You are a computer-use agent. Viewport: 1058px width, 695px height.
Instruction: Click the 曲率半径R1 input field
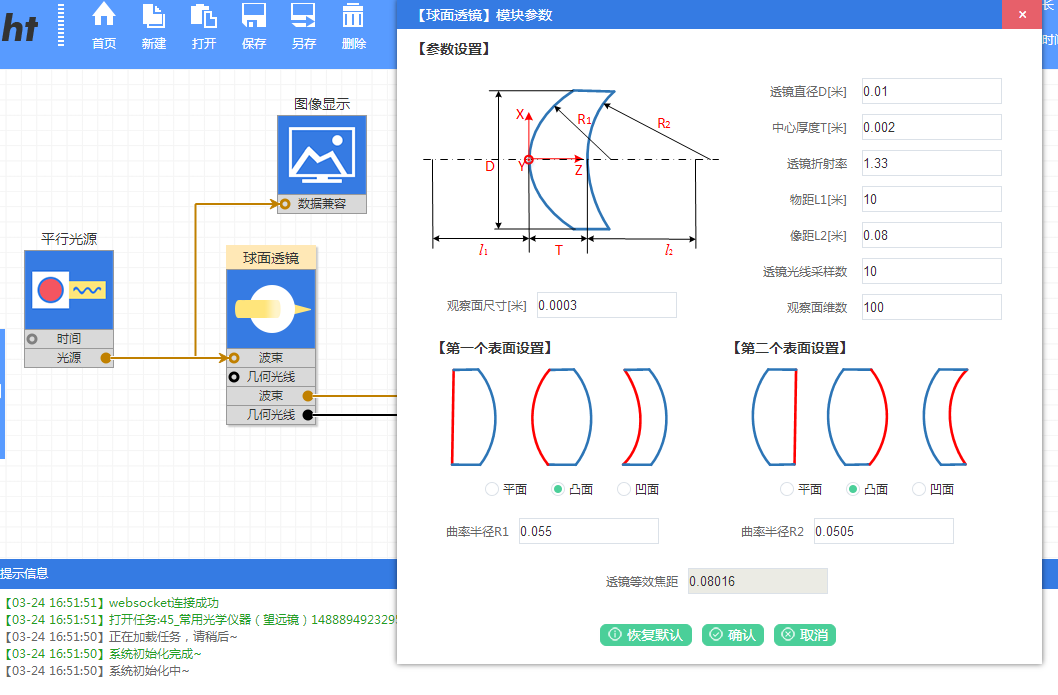pos(588,531)
